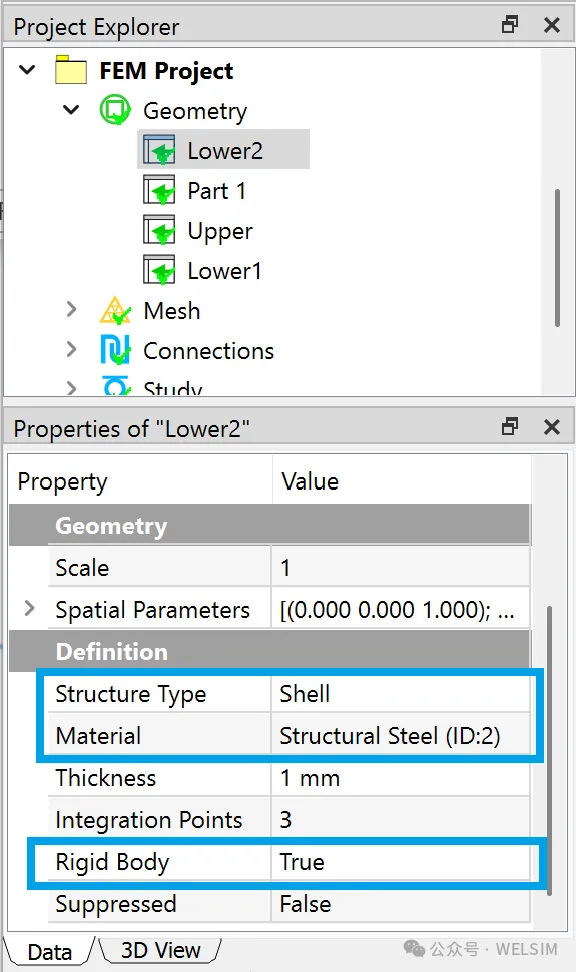Toggle the Suppressed False value

pos(401,904)
